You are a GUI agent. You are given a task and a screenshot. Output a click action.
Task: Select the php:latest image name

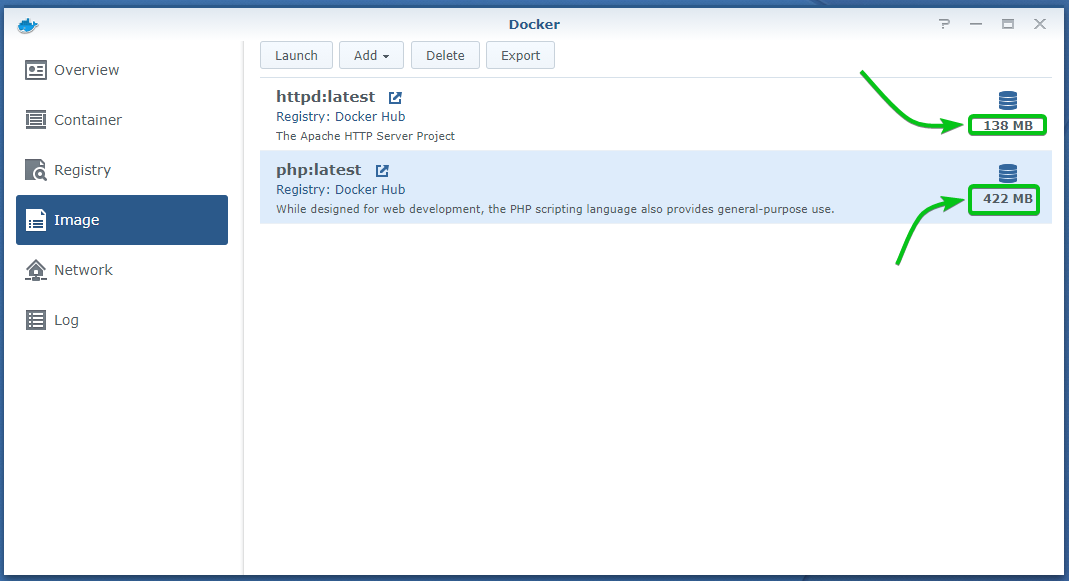(318, 170)
